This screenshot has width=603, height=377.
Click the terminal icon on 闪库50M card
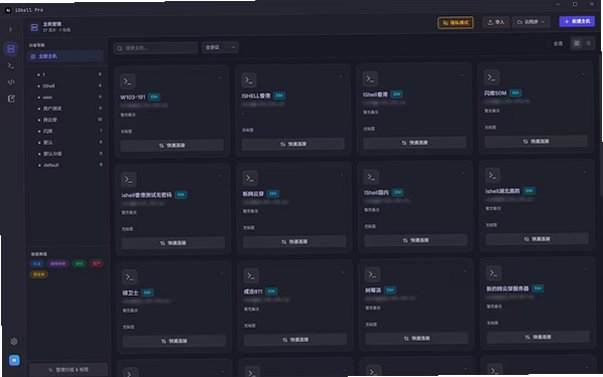click(x=491, y=77)
